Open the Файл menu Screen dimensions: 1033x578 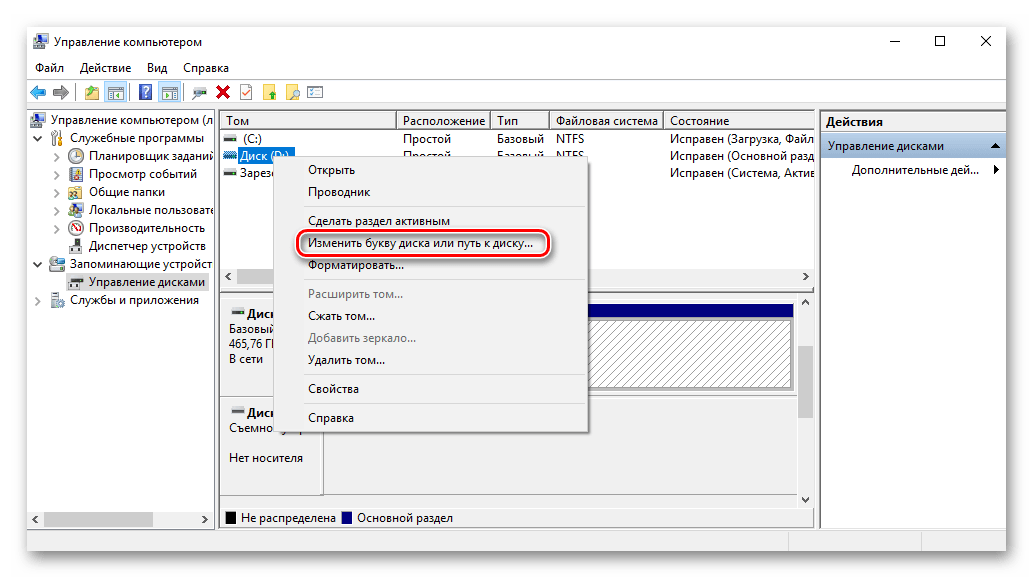tap(49, 68)
